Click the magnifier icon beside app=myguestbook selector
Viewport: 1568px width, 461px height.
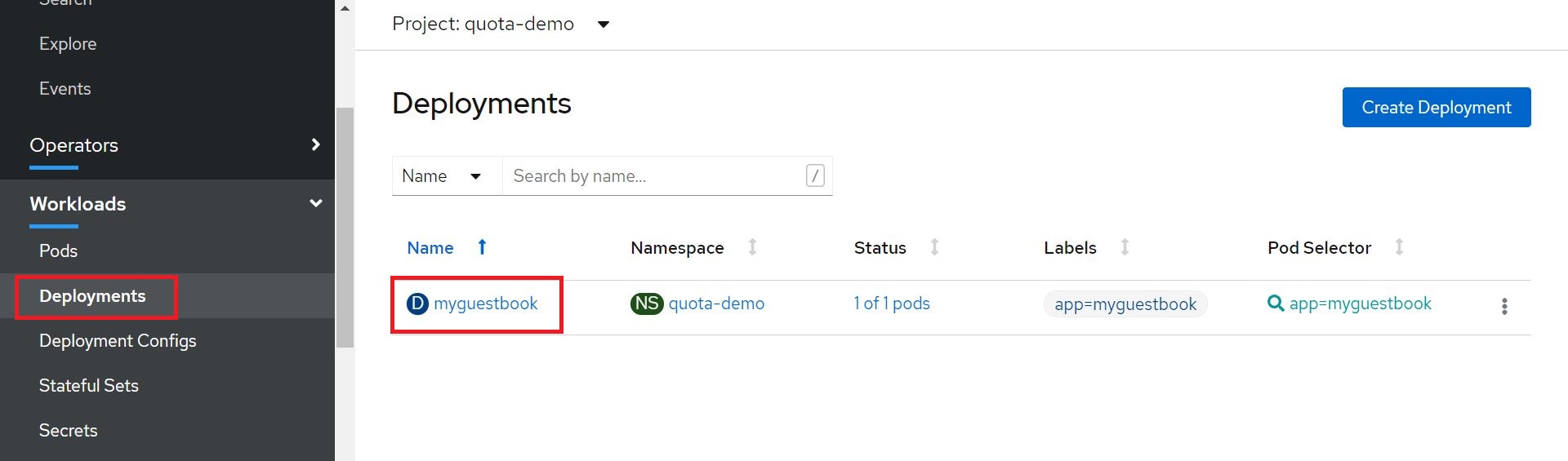click(x=1275, y=304)
